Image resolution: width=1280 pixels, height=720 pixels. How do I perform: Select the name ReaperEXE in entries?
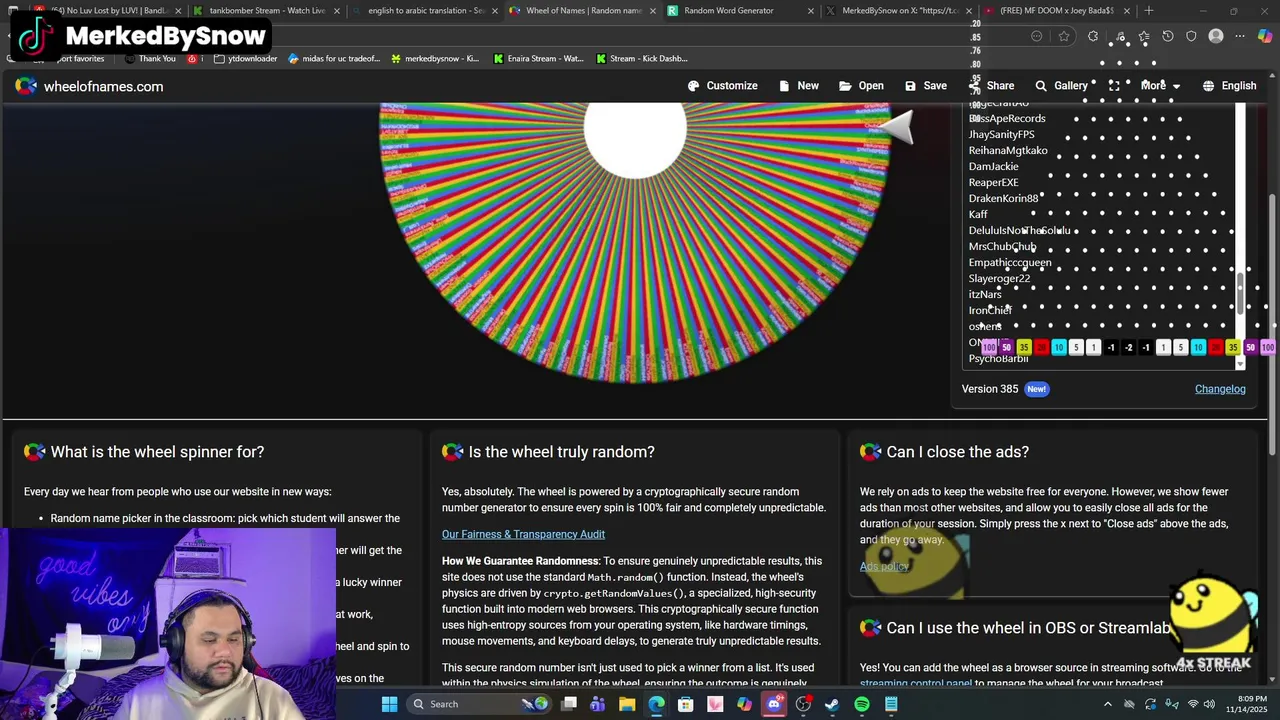(x=993, y=182)
